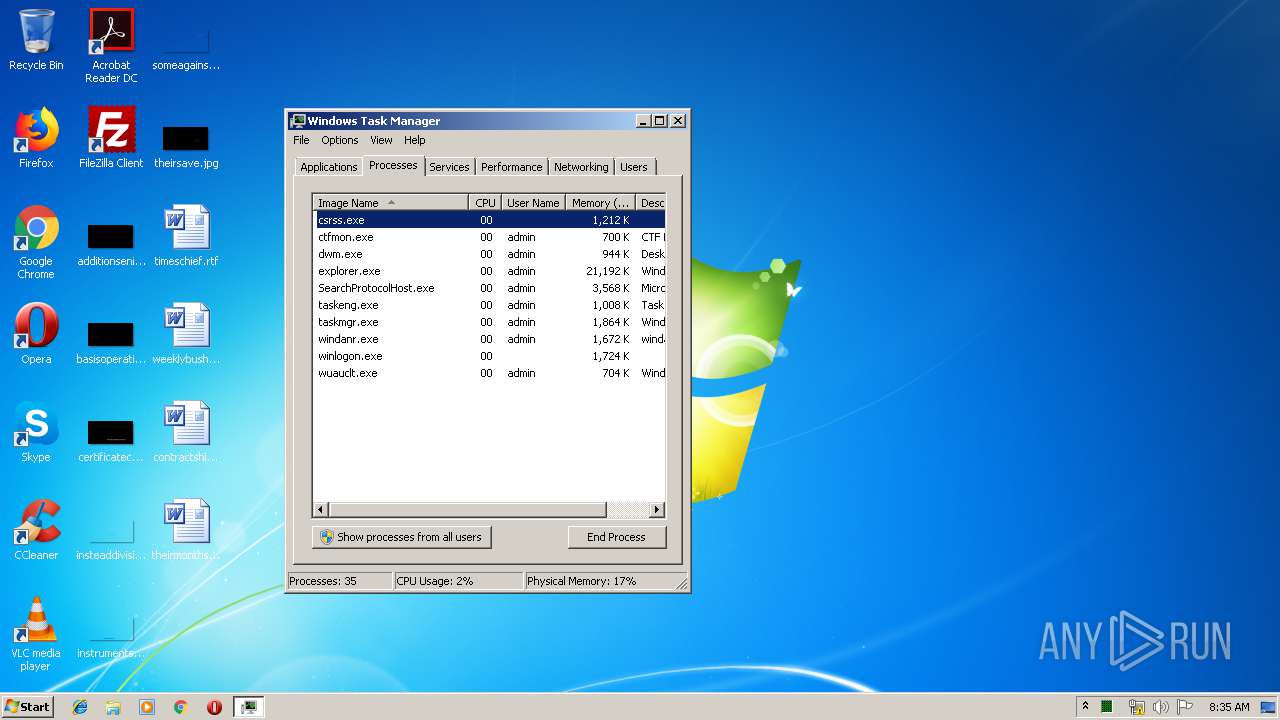Screen dimensions: 1280x720
Task: Click Show processes from all users
Action: click(401, 537)
